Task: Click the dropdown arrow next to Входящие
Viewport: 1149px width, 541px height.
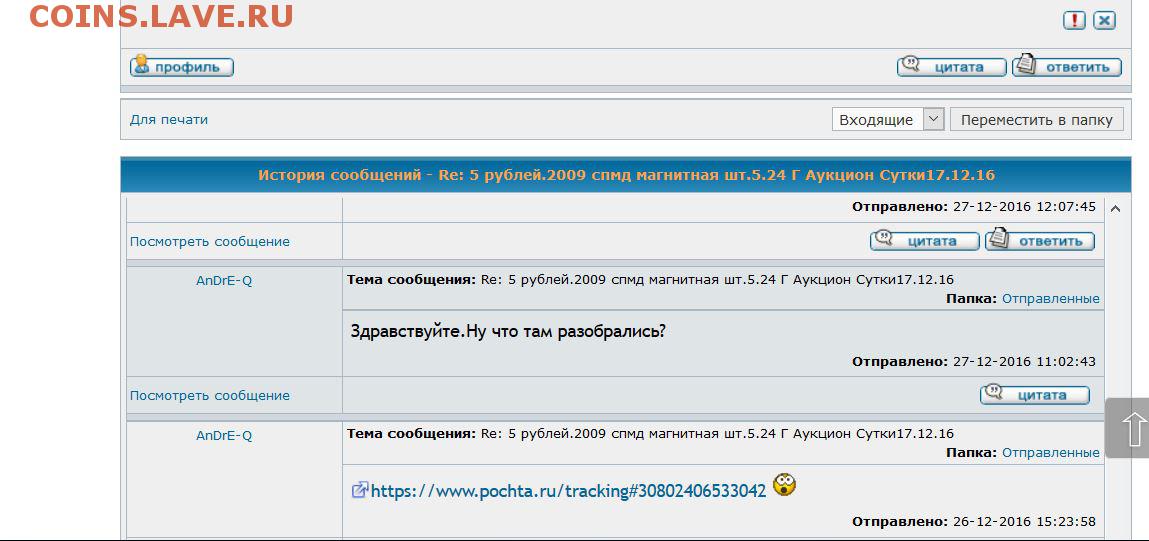Action: 933,119
